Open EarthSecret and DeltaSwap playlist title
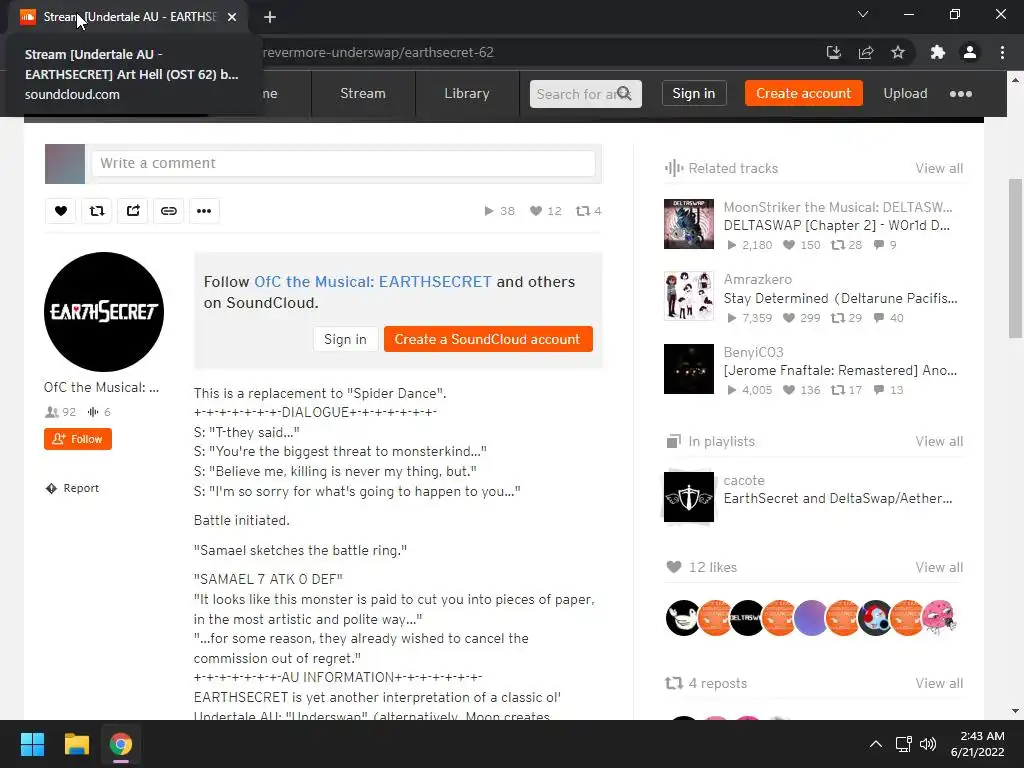1024x768 pixels. 838,498
